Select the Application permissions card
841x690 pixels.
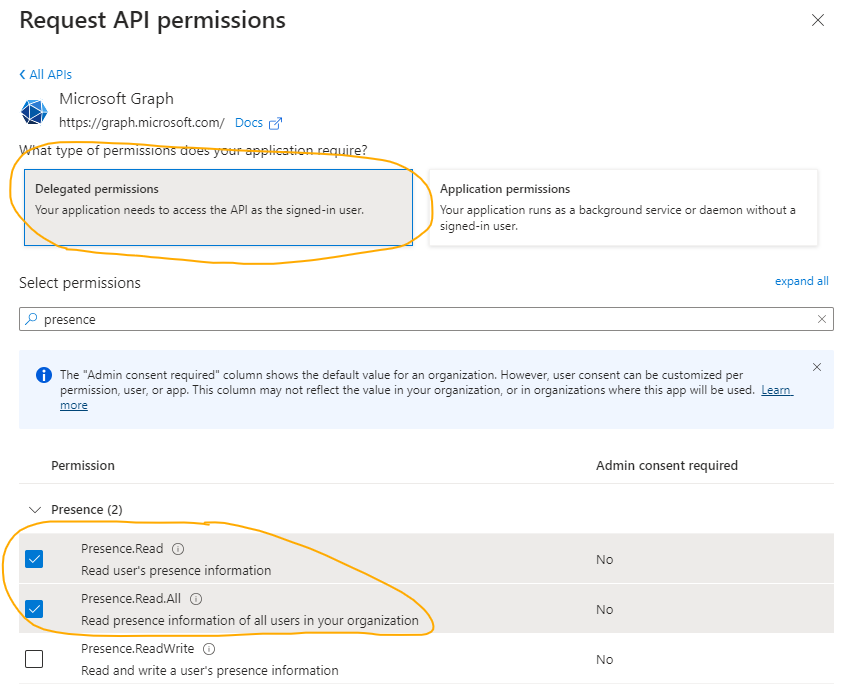(x=623, y=208)
